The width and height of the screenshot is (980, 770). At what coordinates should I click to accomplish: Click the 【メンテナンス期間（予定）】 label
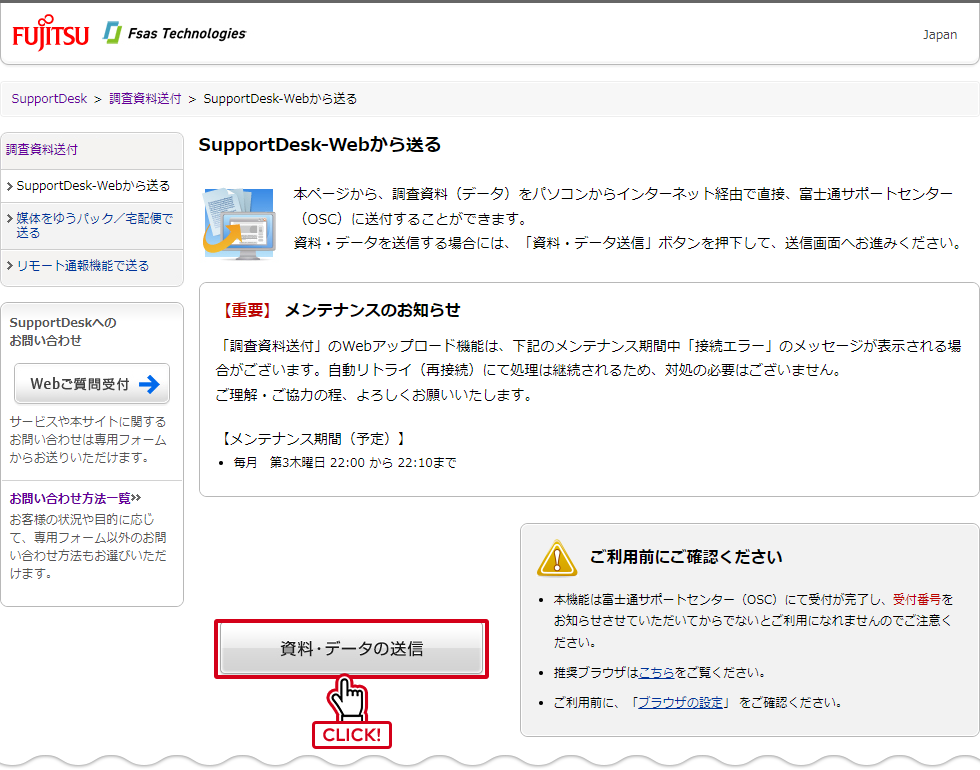[x=314, y=439]
